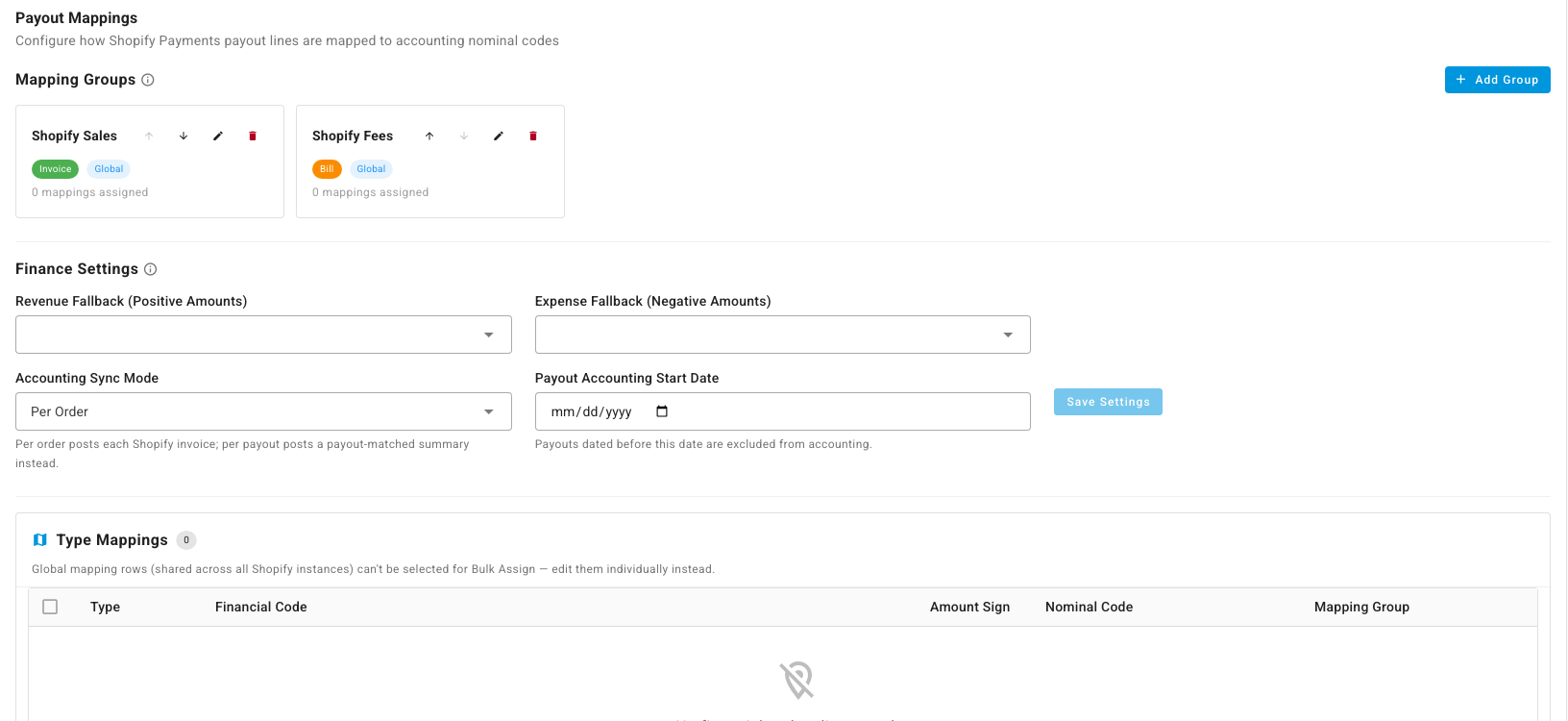The width and height of the screenshot is (1568, 721).
Task: Edit the Shopify Sales group
Action: coord(218,137)
